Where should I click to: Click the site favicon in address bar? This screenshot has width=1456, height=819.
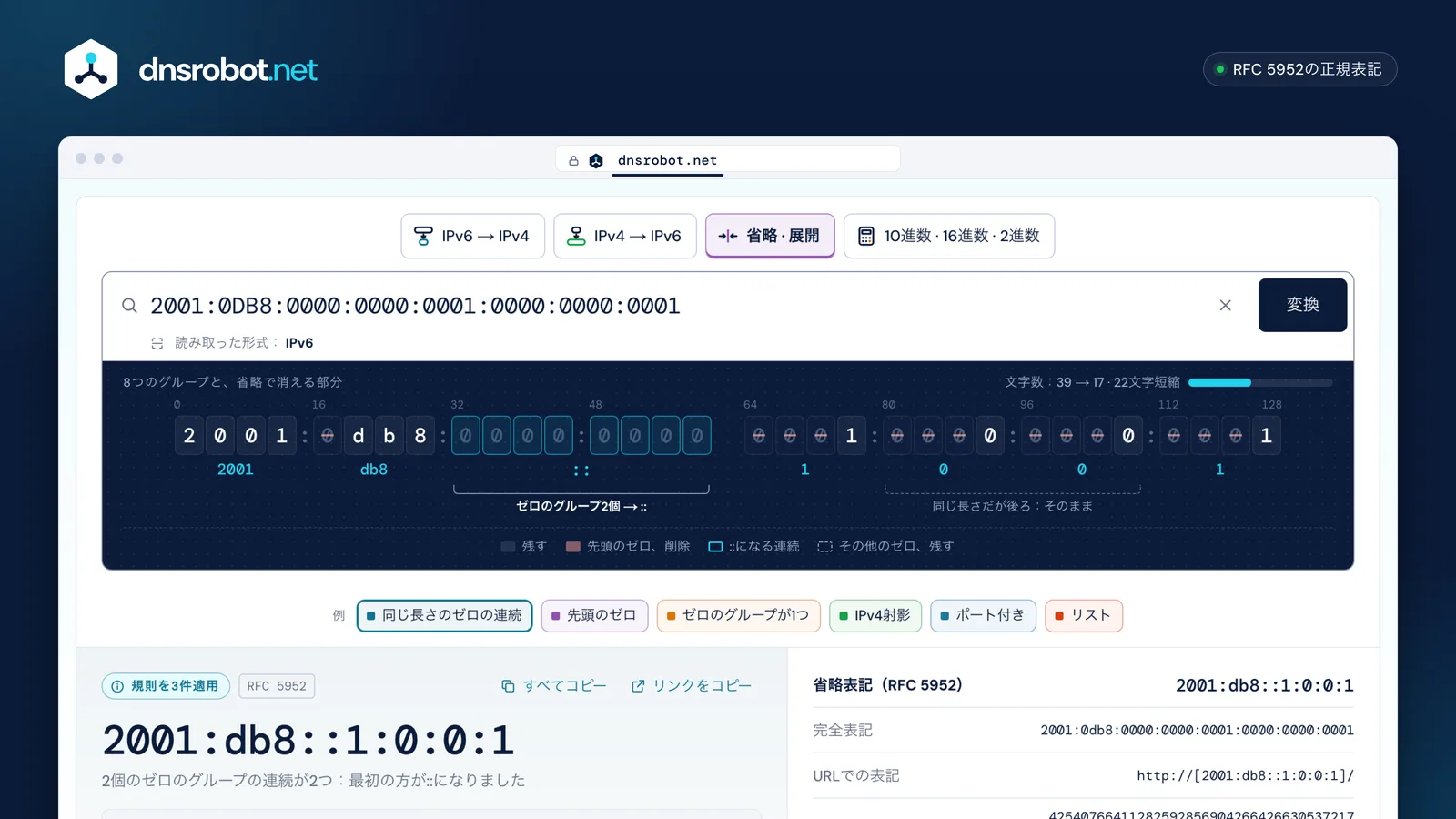pyautogui.click(x=596, y=161)
